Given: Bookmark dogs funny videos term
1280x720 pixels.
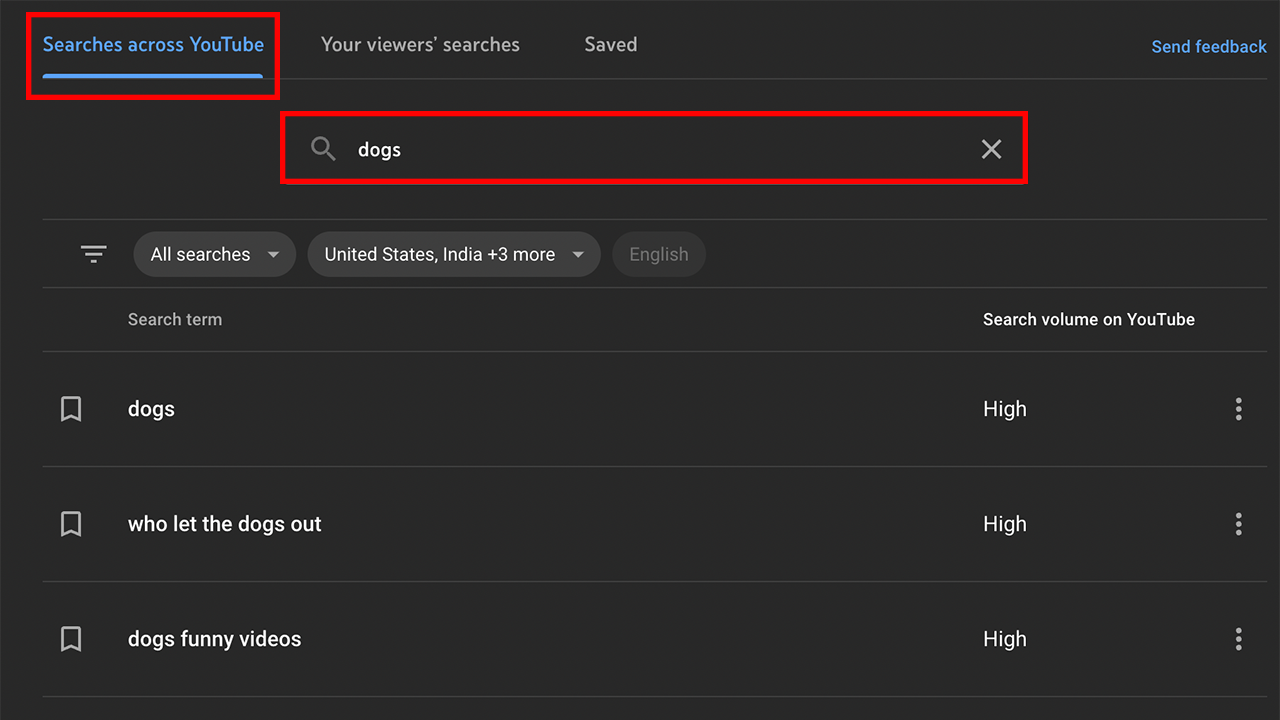Looking at the screenshot, I should click(71, 639).
